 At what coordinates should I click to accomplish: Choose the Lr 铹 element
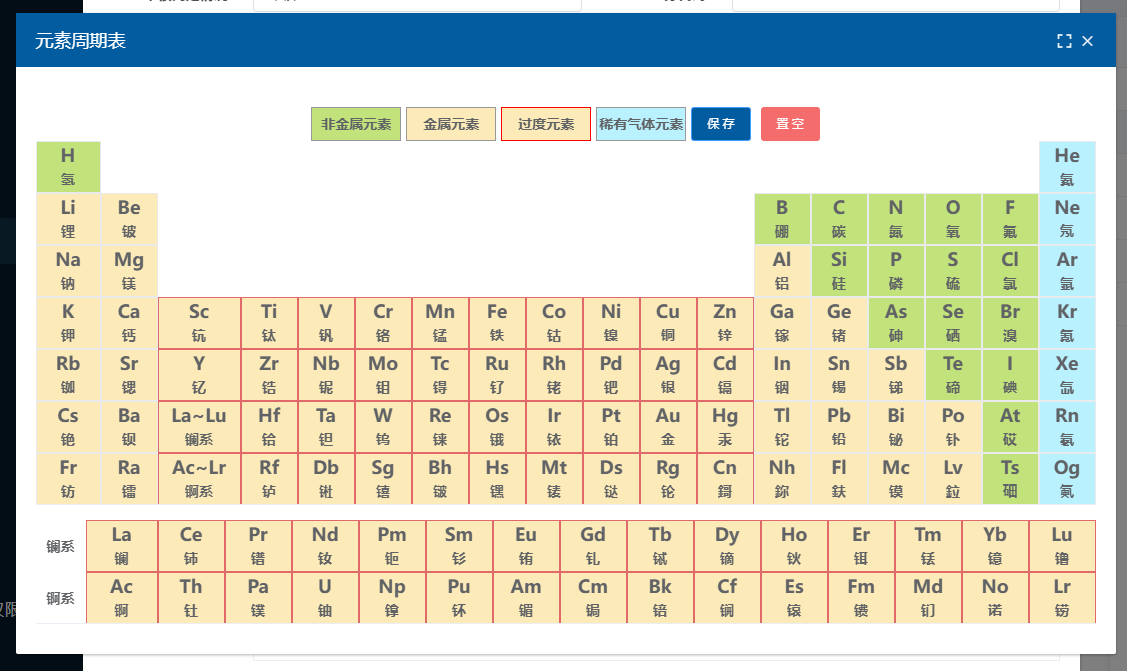click(x=1062, y=598)
